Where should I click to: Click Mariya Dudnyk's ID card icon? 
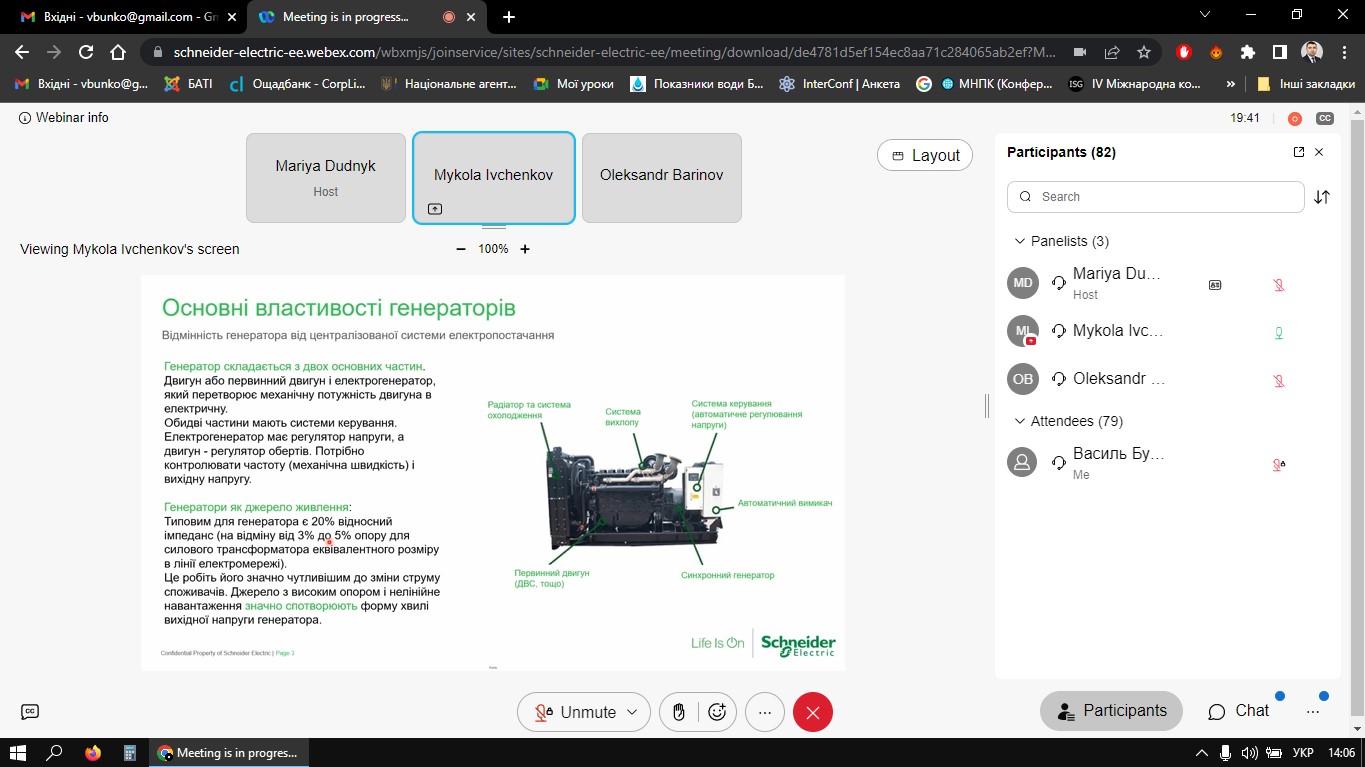click(1215, 285)
